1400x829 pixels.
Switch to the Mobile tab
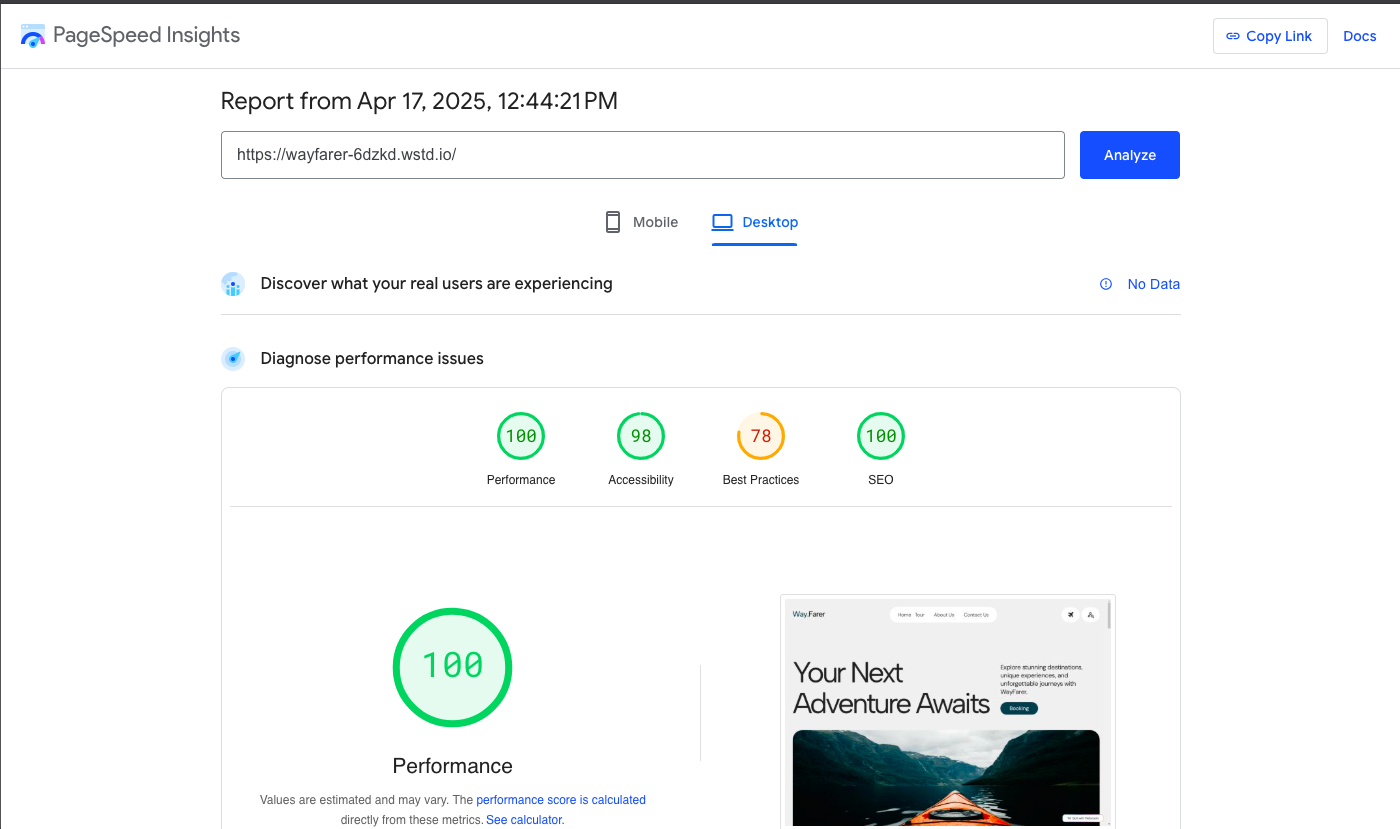pos(642,222)
